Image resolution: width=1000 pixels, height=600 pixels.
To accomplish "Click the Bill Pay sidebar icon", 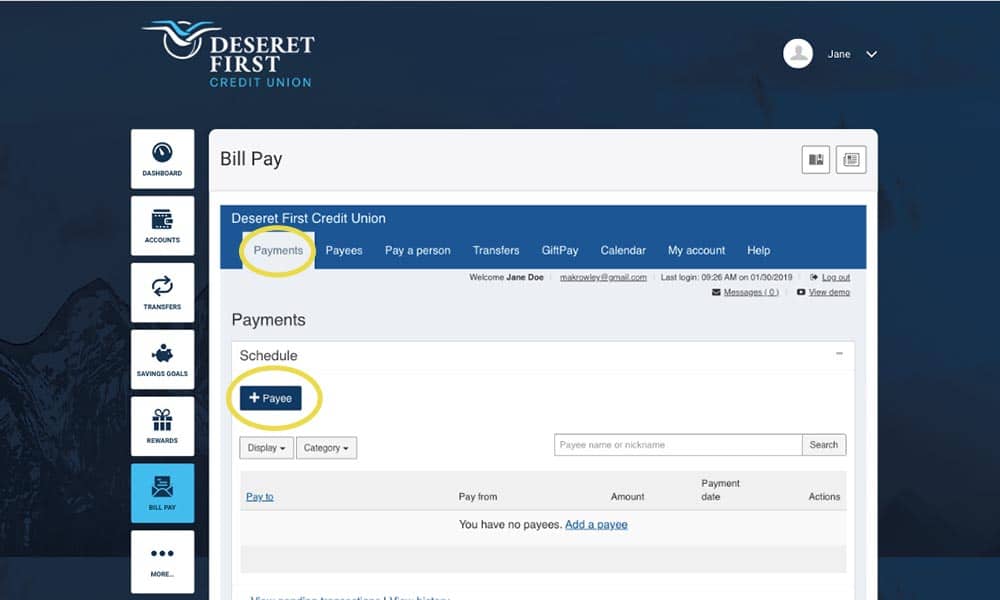I will pos(162,493).
